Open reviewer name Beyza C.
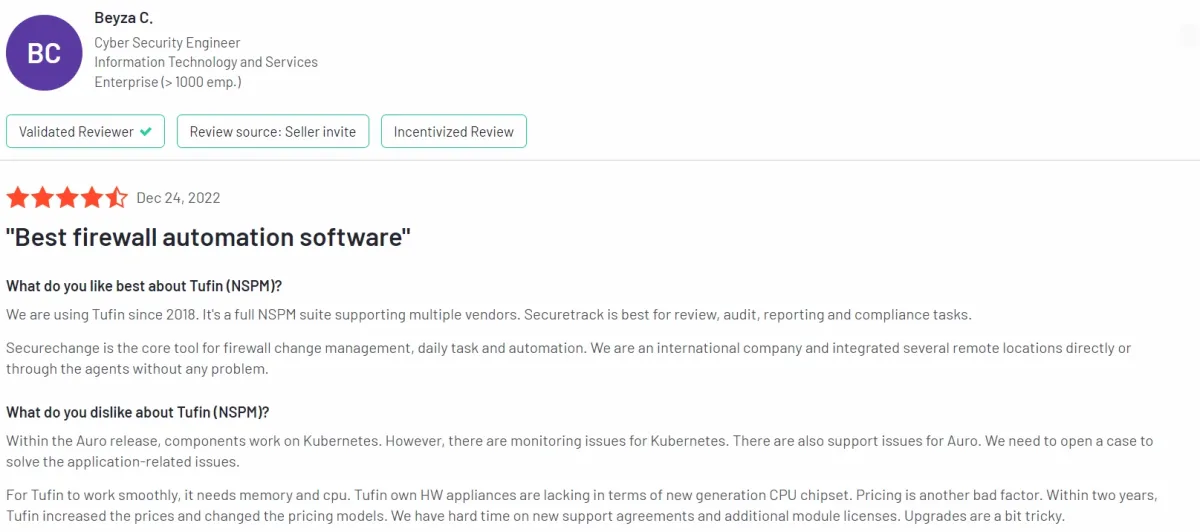This screenshot has width=1200, height=532. [x=123, y=18]
